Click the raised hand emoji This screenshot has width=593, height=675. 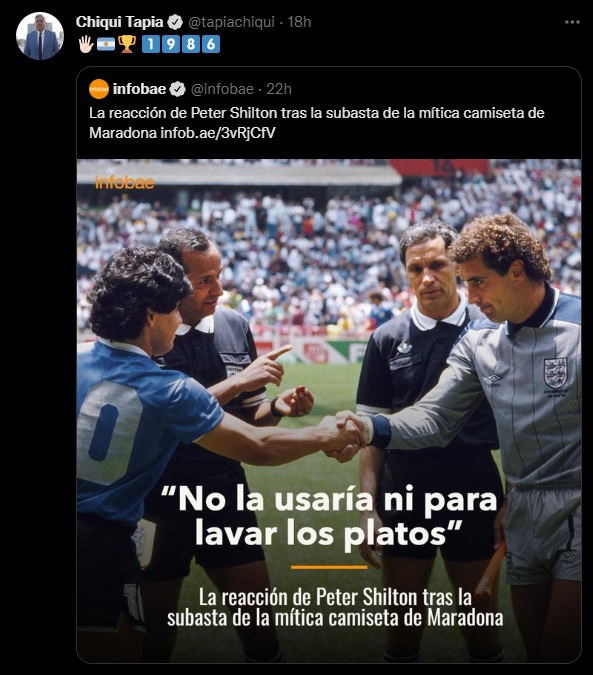[86, 44]
